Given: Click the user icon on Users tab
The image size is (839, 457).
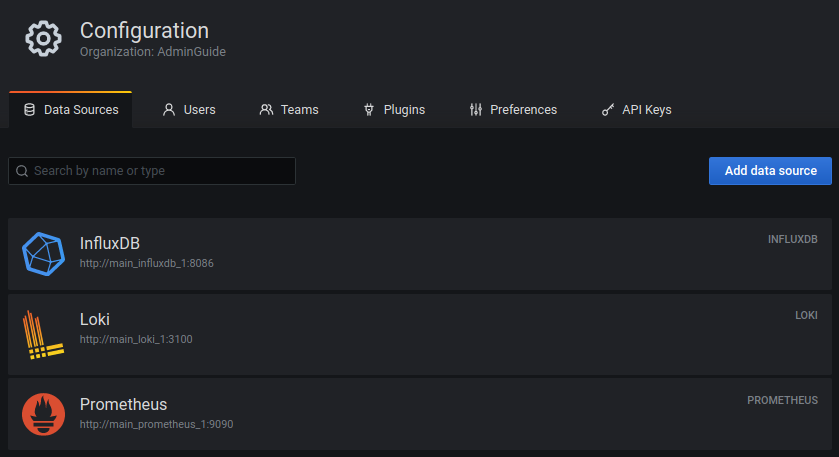Looking at the screenshot, I should [x=169, y=110].
